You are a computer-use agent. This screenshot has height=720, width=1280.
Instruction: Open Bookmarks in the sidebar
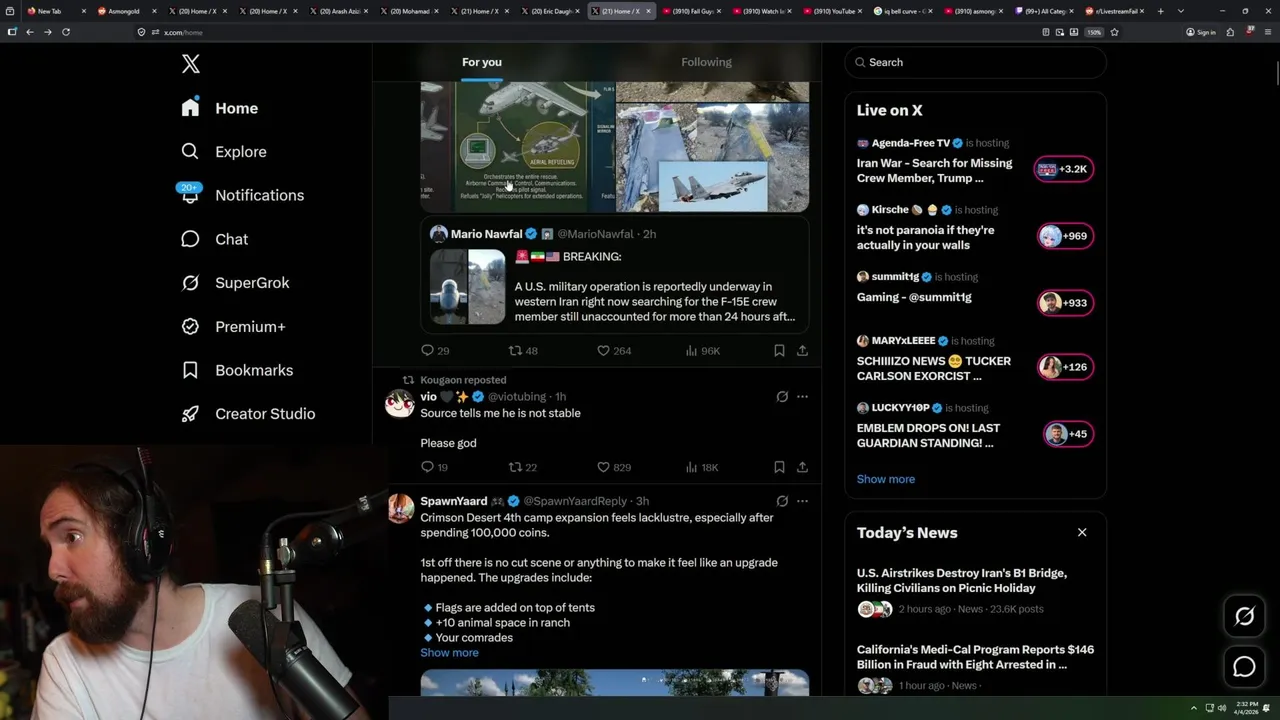(x=237, y=370)
